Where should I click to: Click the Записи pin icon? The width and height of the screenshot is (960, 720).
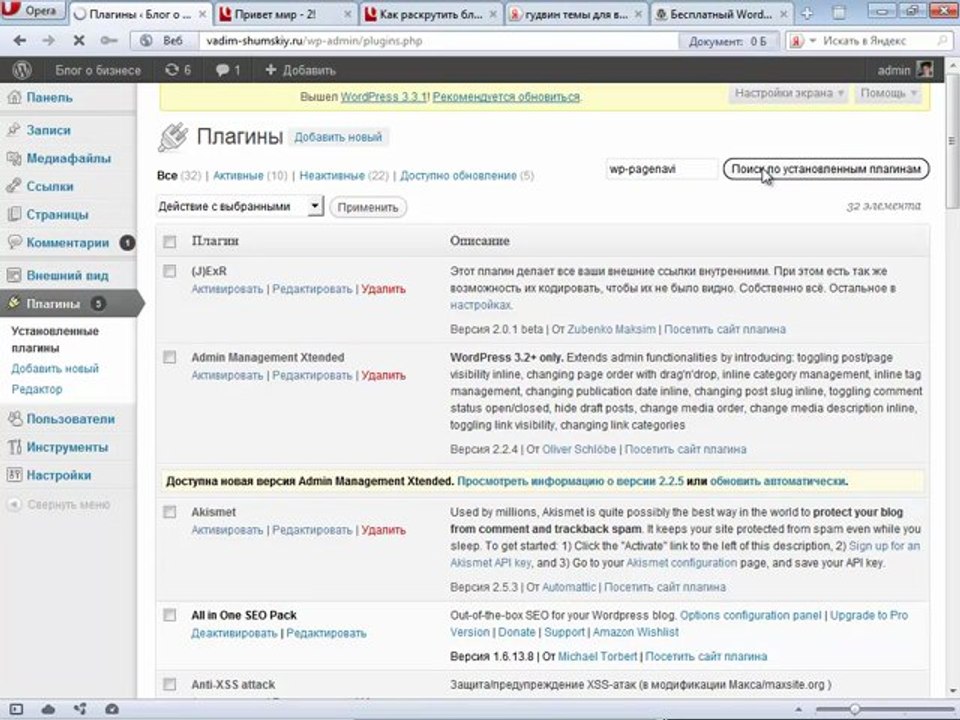click(15, 130)
